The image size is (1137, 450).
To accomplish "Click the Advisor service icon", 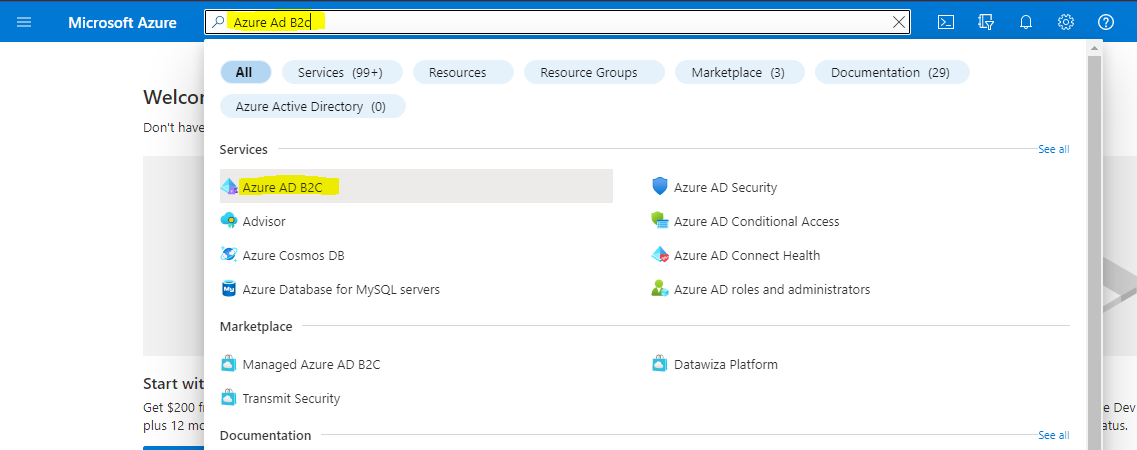I will pos(229,221).
